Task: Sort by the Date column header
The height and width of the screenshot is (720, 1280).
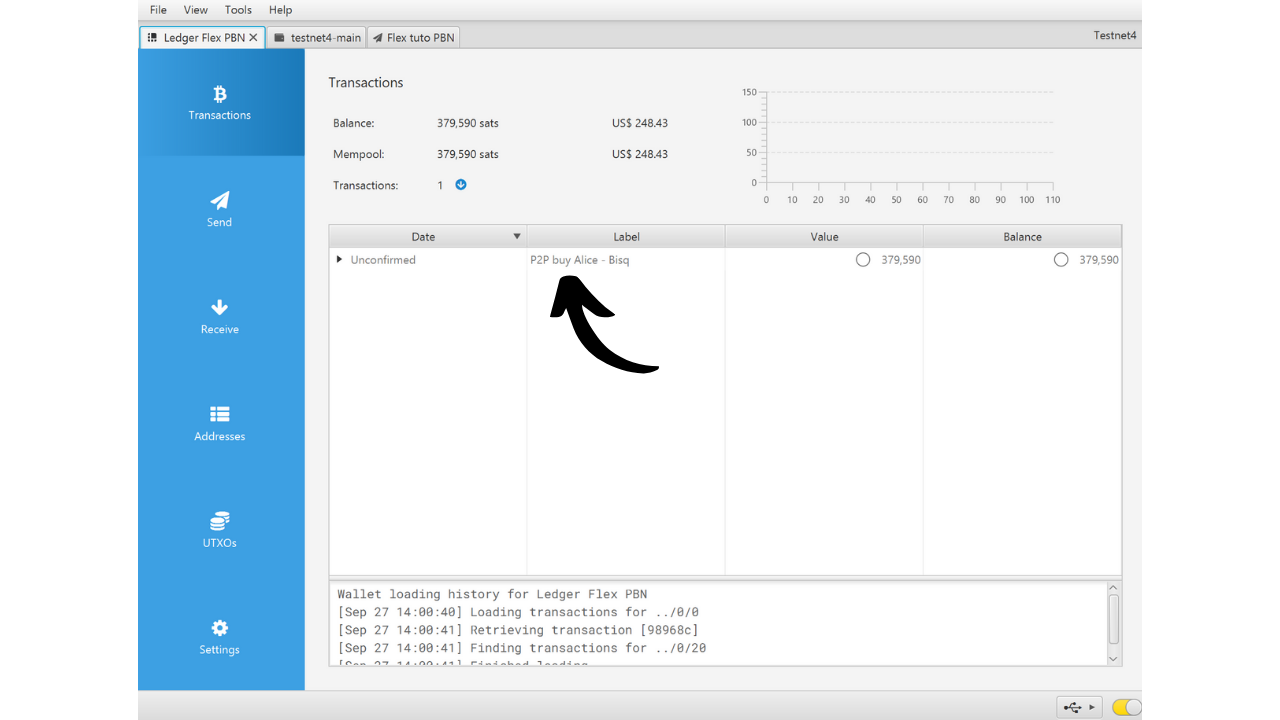Action: coord(428,237)
